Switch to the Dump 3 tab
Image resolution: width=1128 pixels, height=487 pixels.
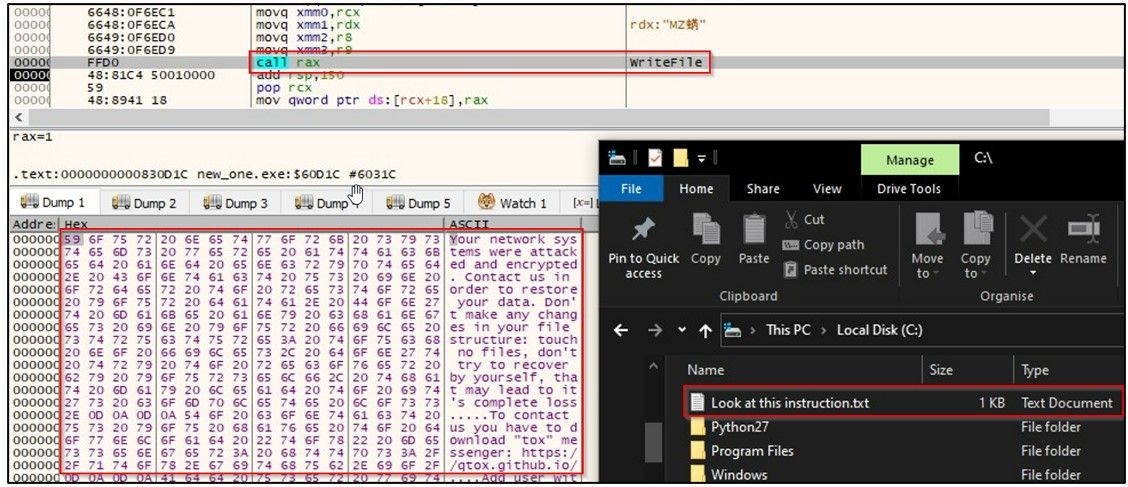pos(235,203)
